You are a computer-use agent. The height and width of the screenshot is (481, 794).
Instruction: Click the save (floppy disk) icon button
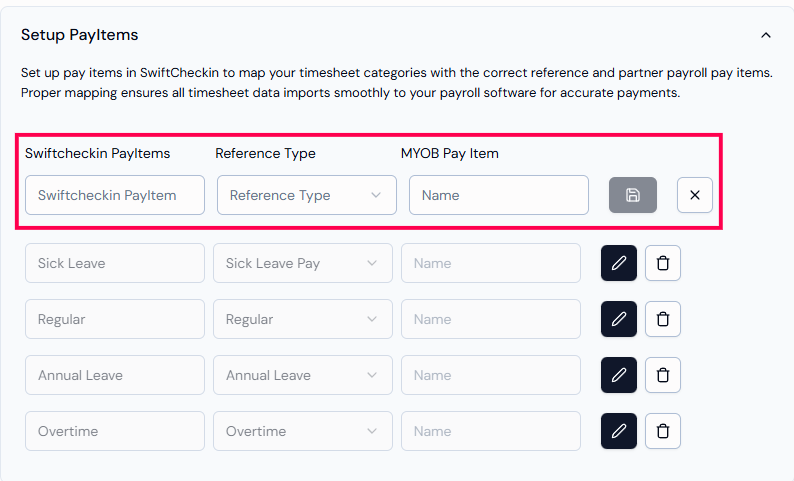(x=632, y=195)
